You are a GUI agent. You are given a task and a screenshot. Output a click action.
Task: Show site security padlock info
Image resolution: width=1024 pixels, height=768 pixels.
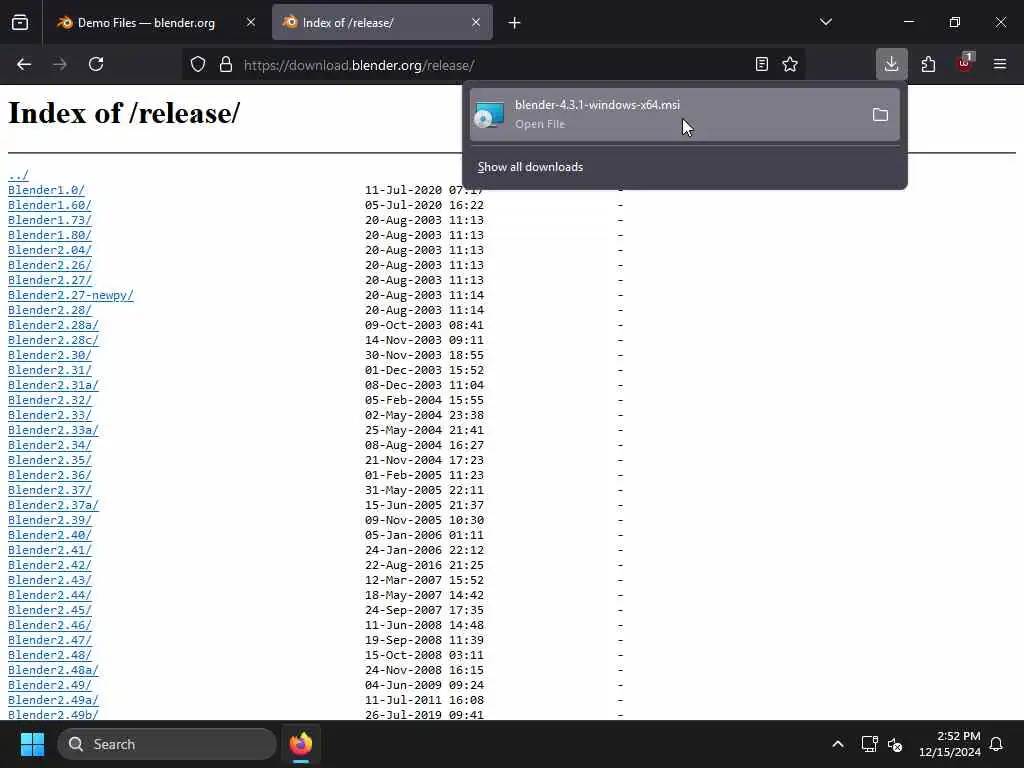[x=226, y=65]
